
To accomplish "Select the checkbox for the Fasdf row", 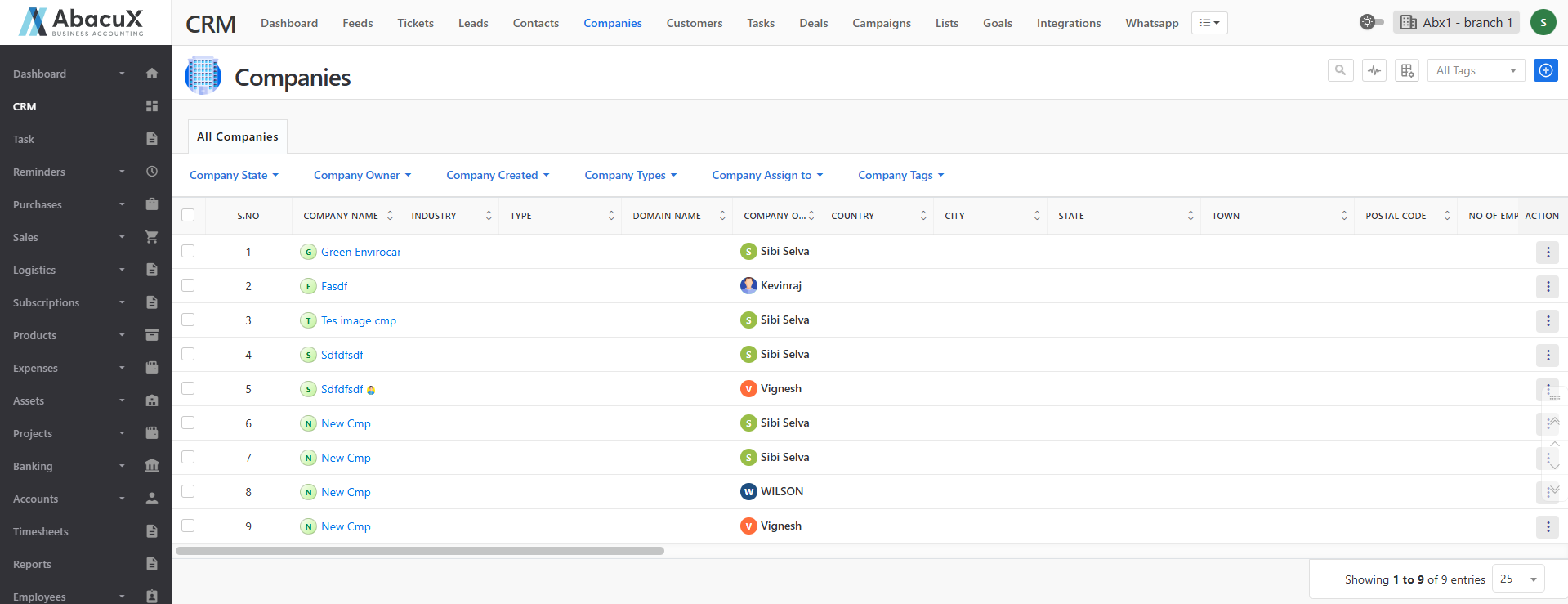I will pos(188,285).
